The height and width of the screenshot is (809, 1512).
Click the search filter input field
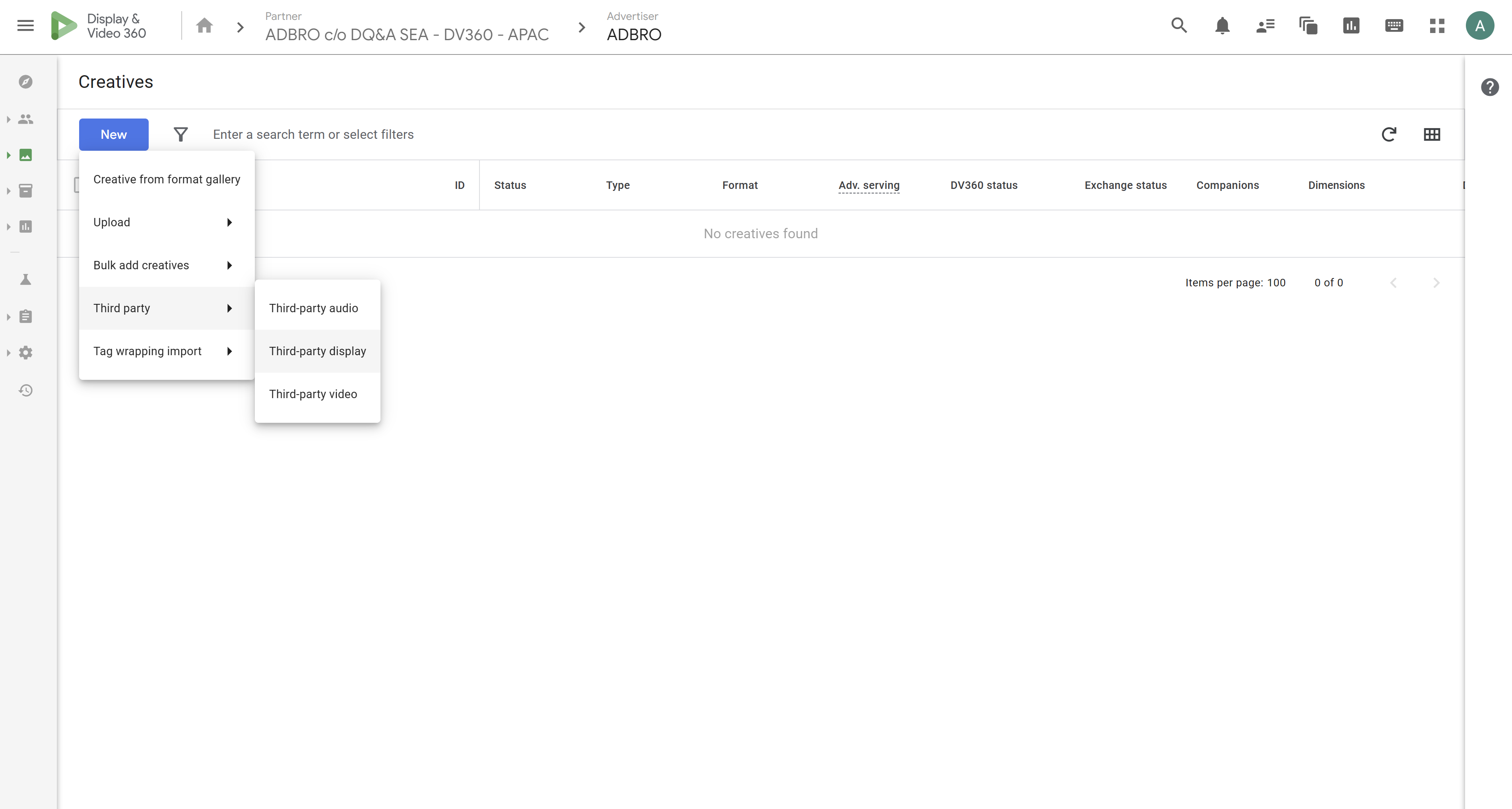(411, 134)
